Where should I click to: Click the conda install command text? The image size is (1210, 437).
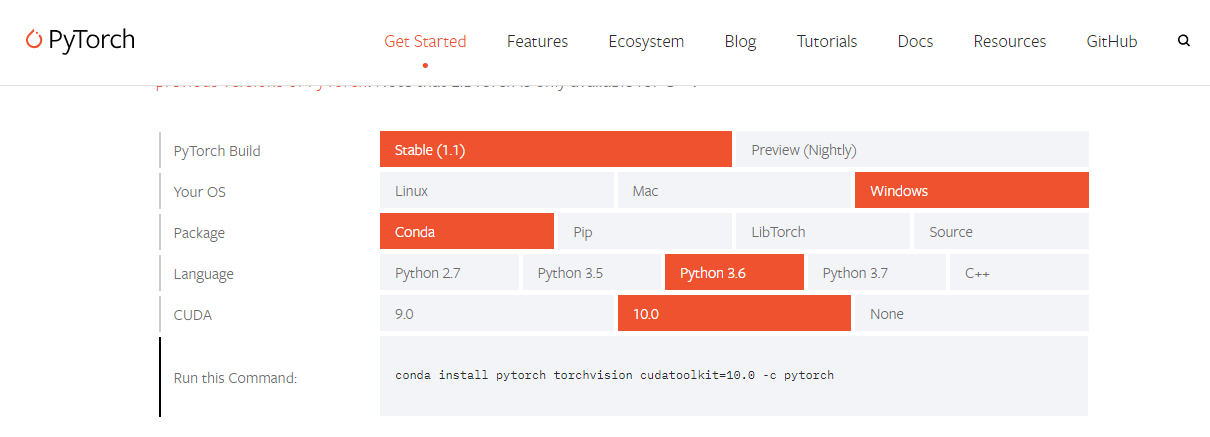(x=614, y=376)
